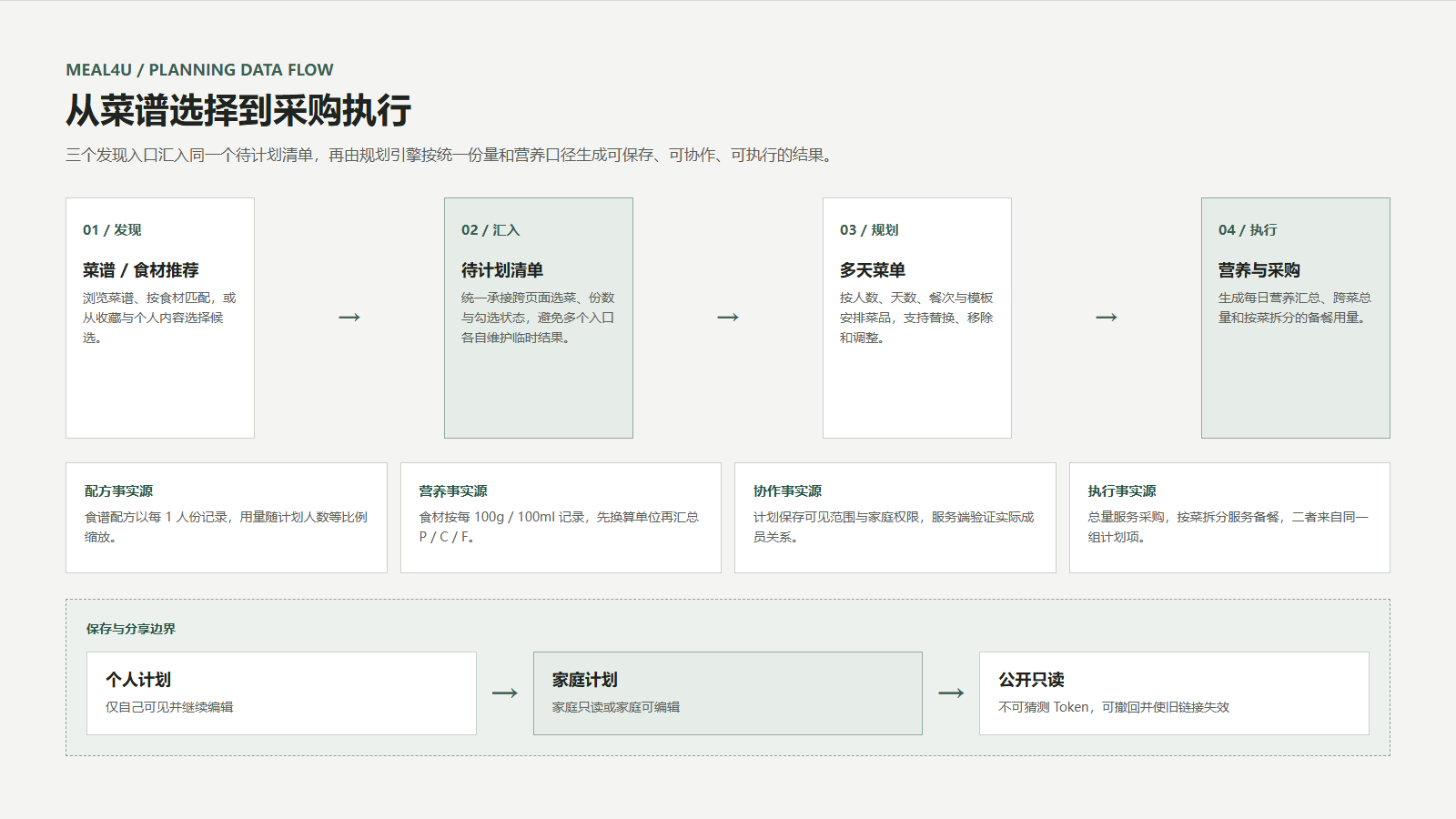
Task: Click text 仅自己可见并继续编辑
Action: pyautogui.click(x=169, y=707)
